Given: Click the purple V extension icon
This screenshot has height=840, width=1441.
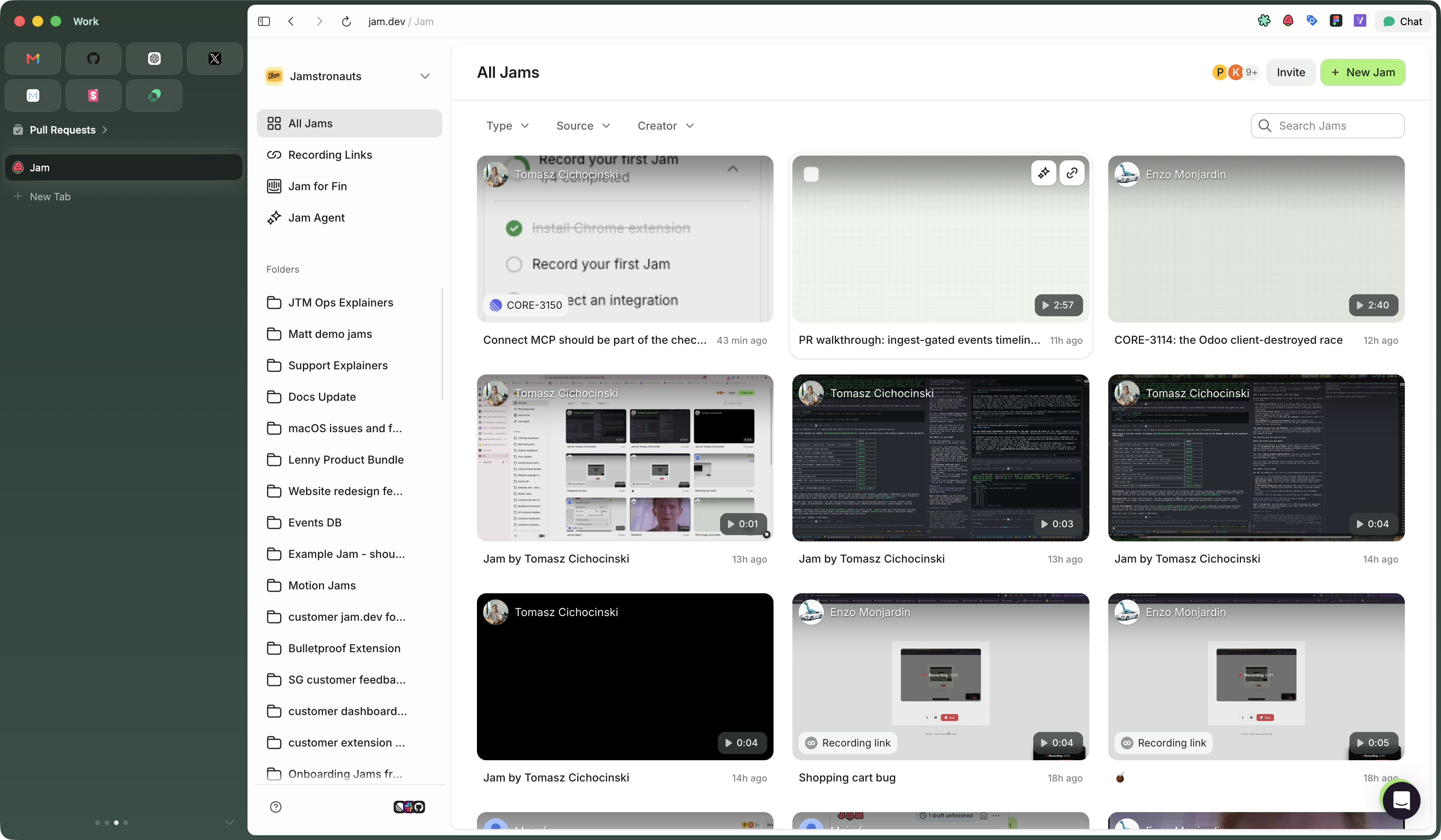Looking at the screenshot, I should (x=1360, y=21).
